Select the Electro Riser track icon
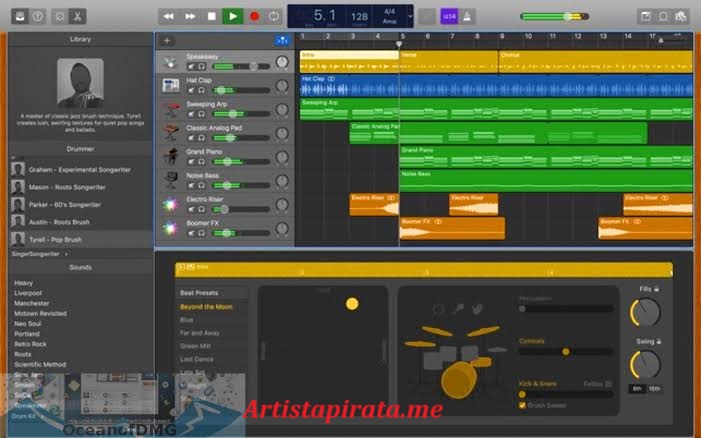This screenshot has width=701, height=438. click(170, 205)
